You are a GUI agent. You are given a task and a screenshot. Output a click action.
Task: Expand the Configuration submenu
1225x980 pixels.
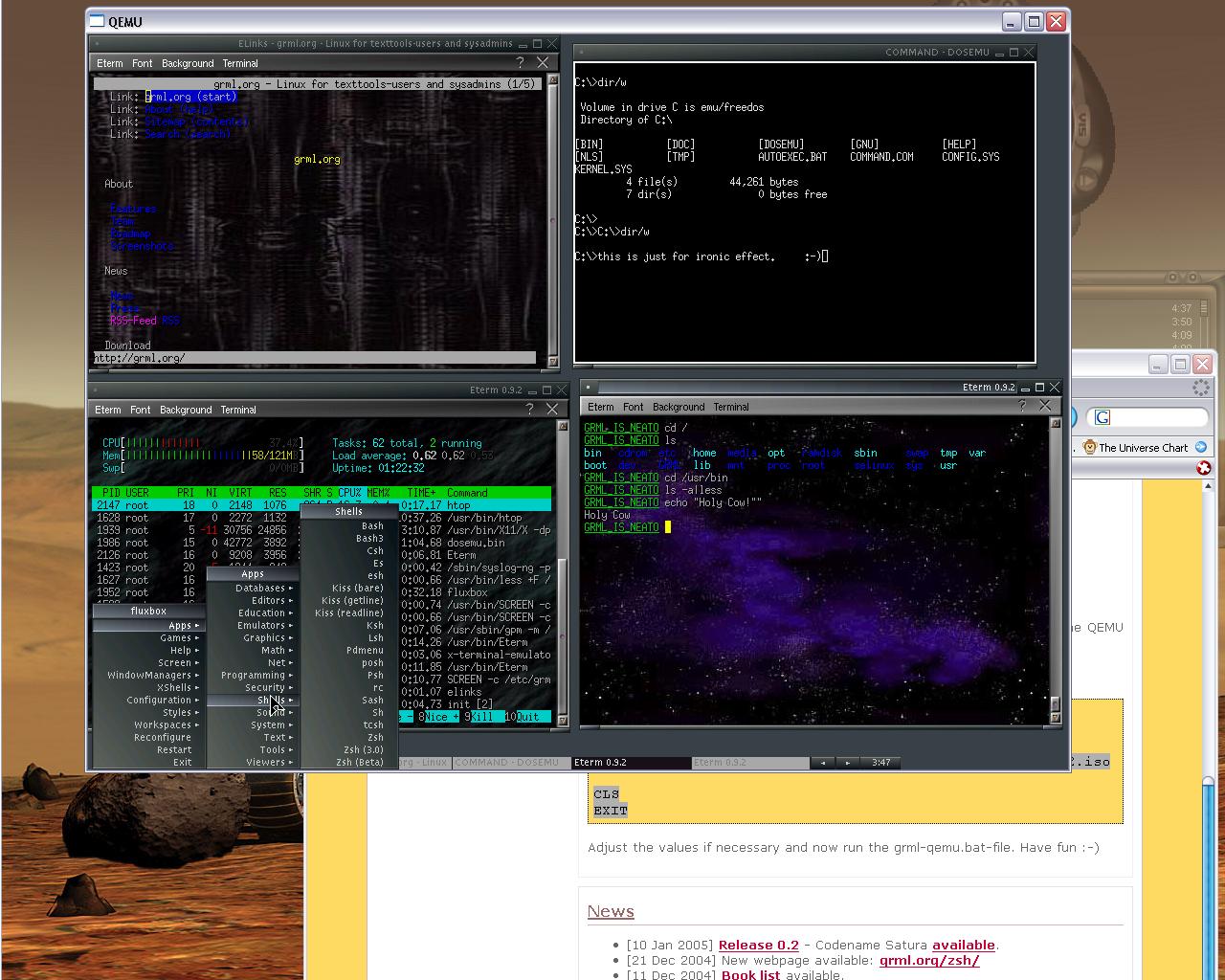point(149,700)
